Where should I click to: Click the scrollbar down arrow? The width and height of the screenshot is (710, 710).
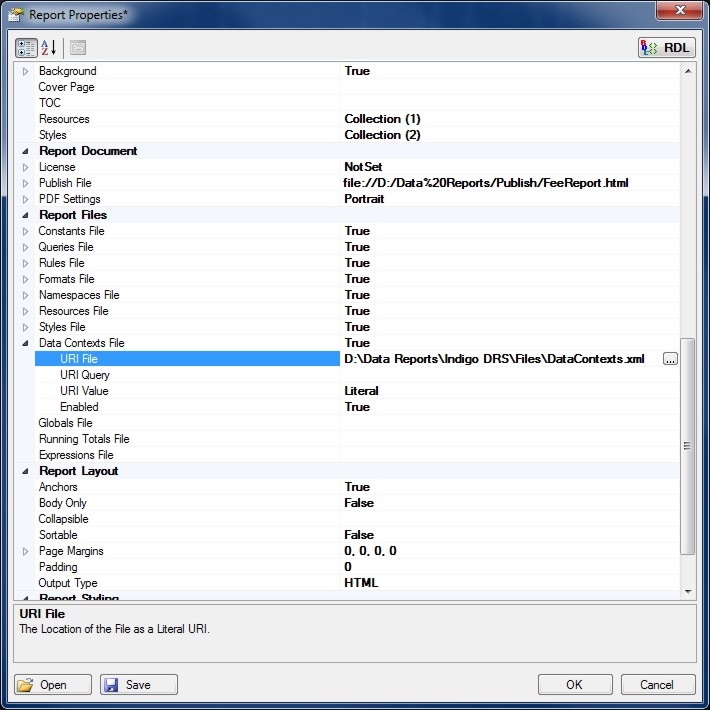[x=688, y=591]
